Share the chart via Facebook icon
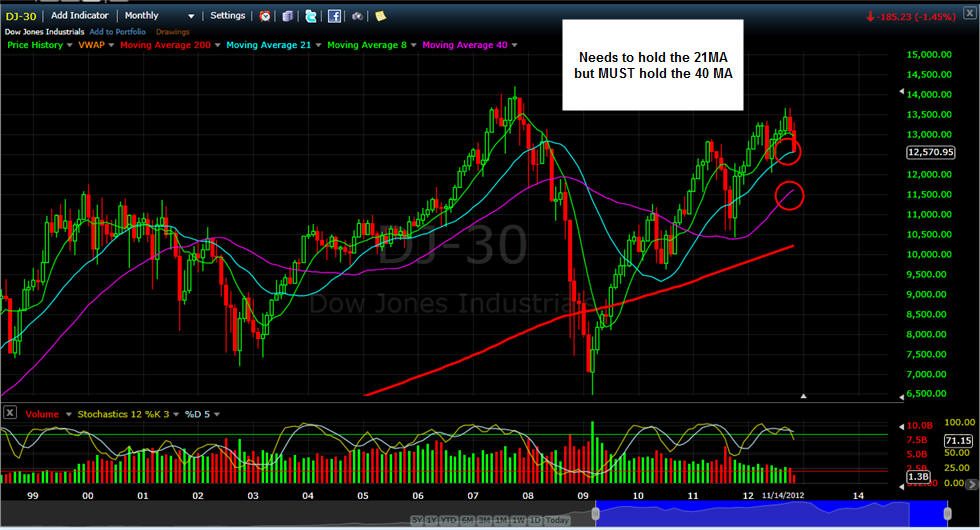The width and height of the screenshot is (980, 530). pos(334,16)
